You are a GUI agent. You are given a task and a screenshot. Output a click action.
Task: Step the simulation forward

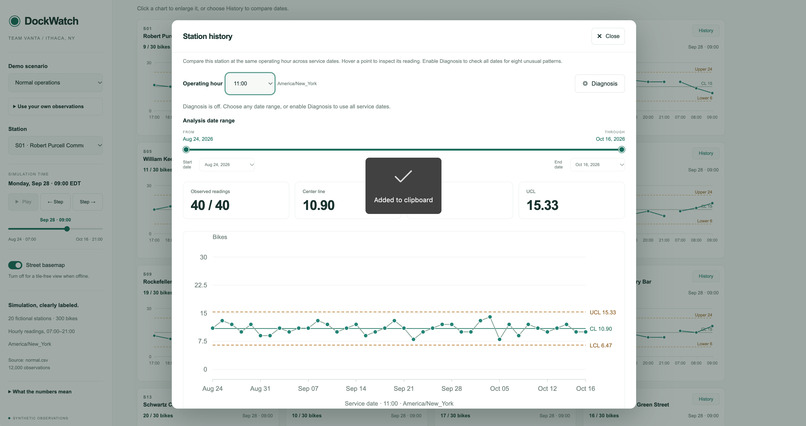pyautogui.click(x=87, y=202)
